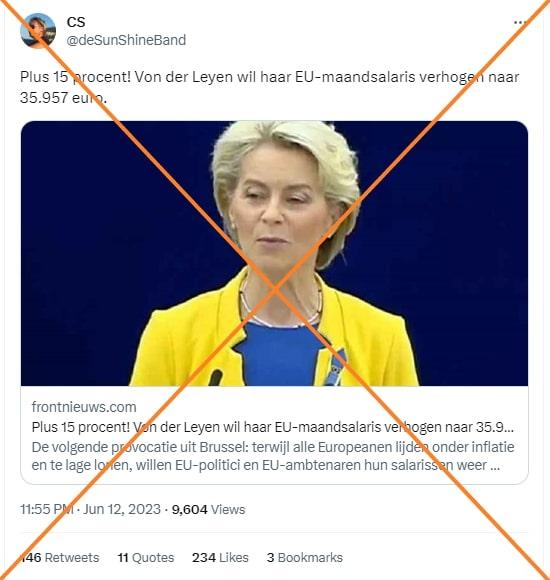Click the tweet text about 15 procent
This screenshot has width=550, height=580.
coord(269,87)
